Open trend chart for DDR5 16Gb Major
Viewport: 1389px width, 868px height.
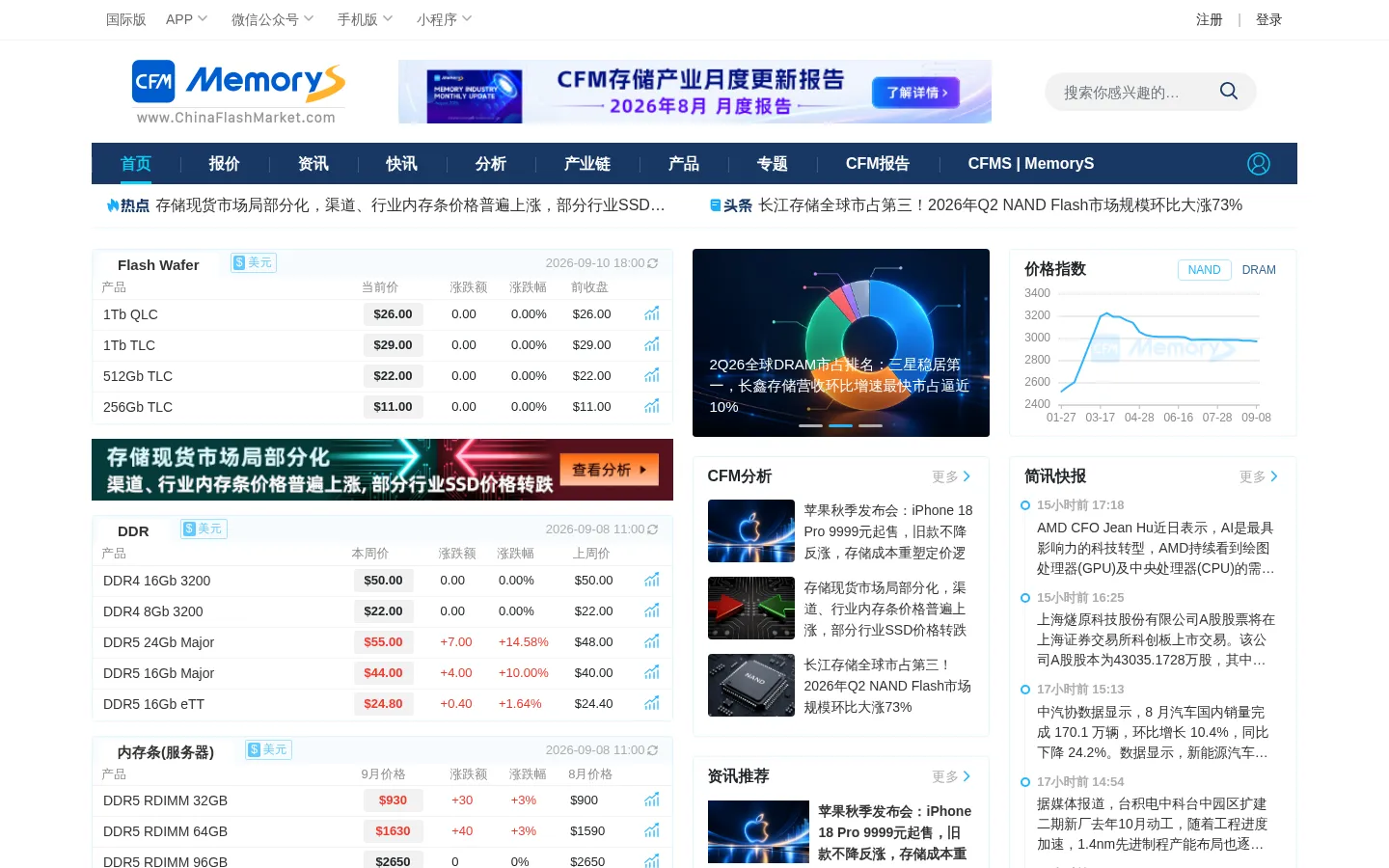(x=652, y=672)
